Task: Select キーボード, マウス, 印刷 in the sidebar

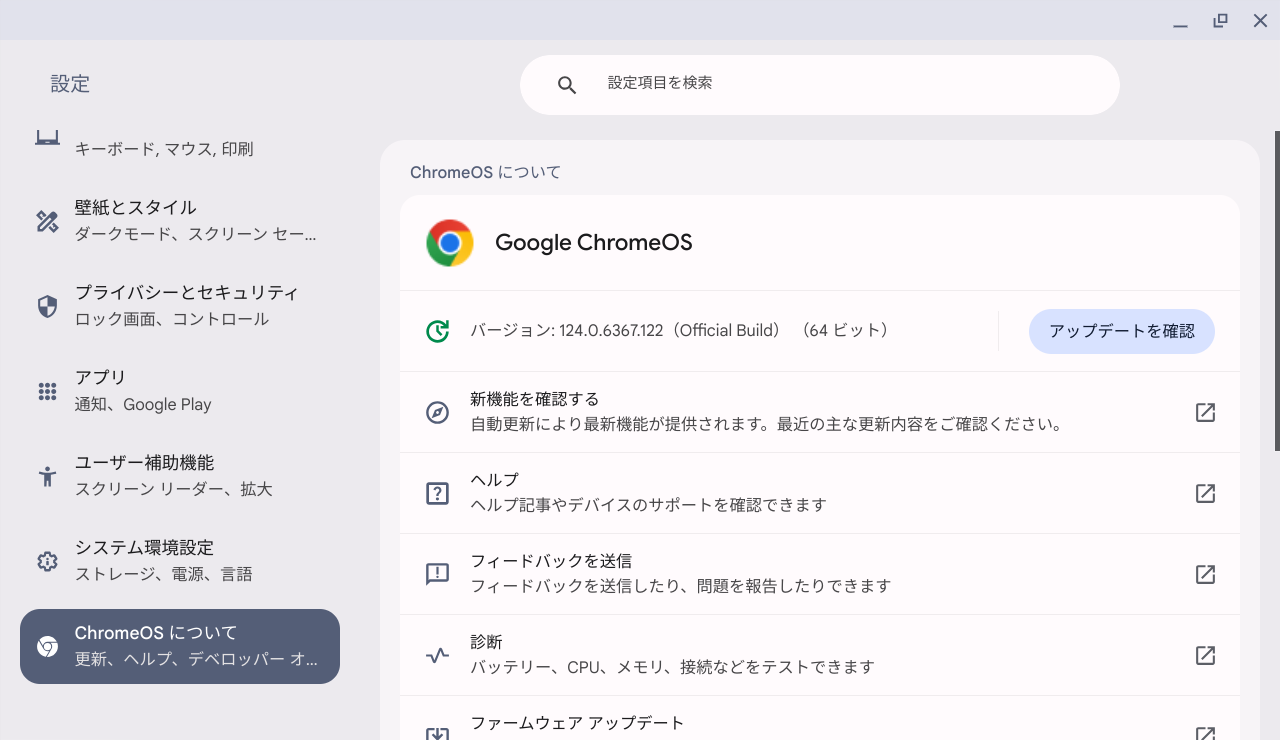Action: [x=163, y=148]
